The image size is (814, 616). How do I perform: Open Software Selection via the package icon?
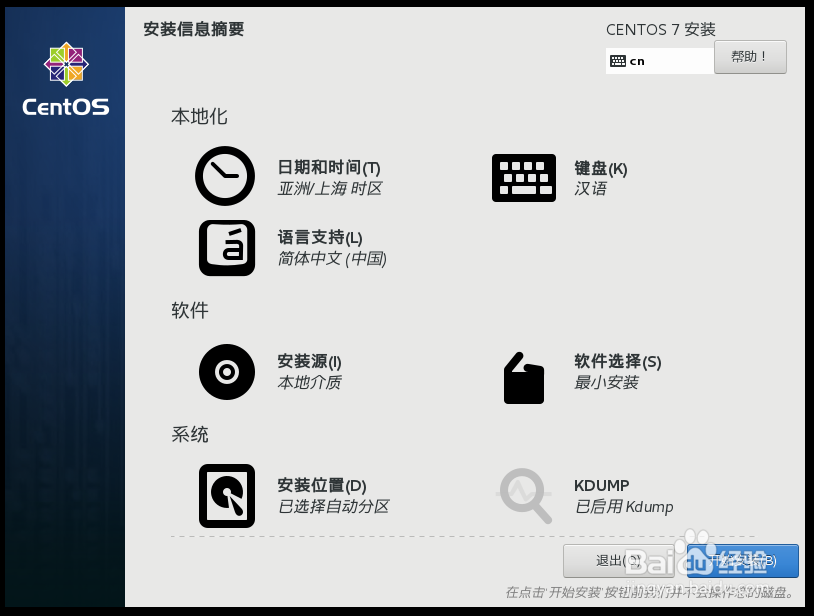point(524,379)
